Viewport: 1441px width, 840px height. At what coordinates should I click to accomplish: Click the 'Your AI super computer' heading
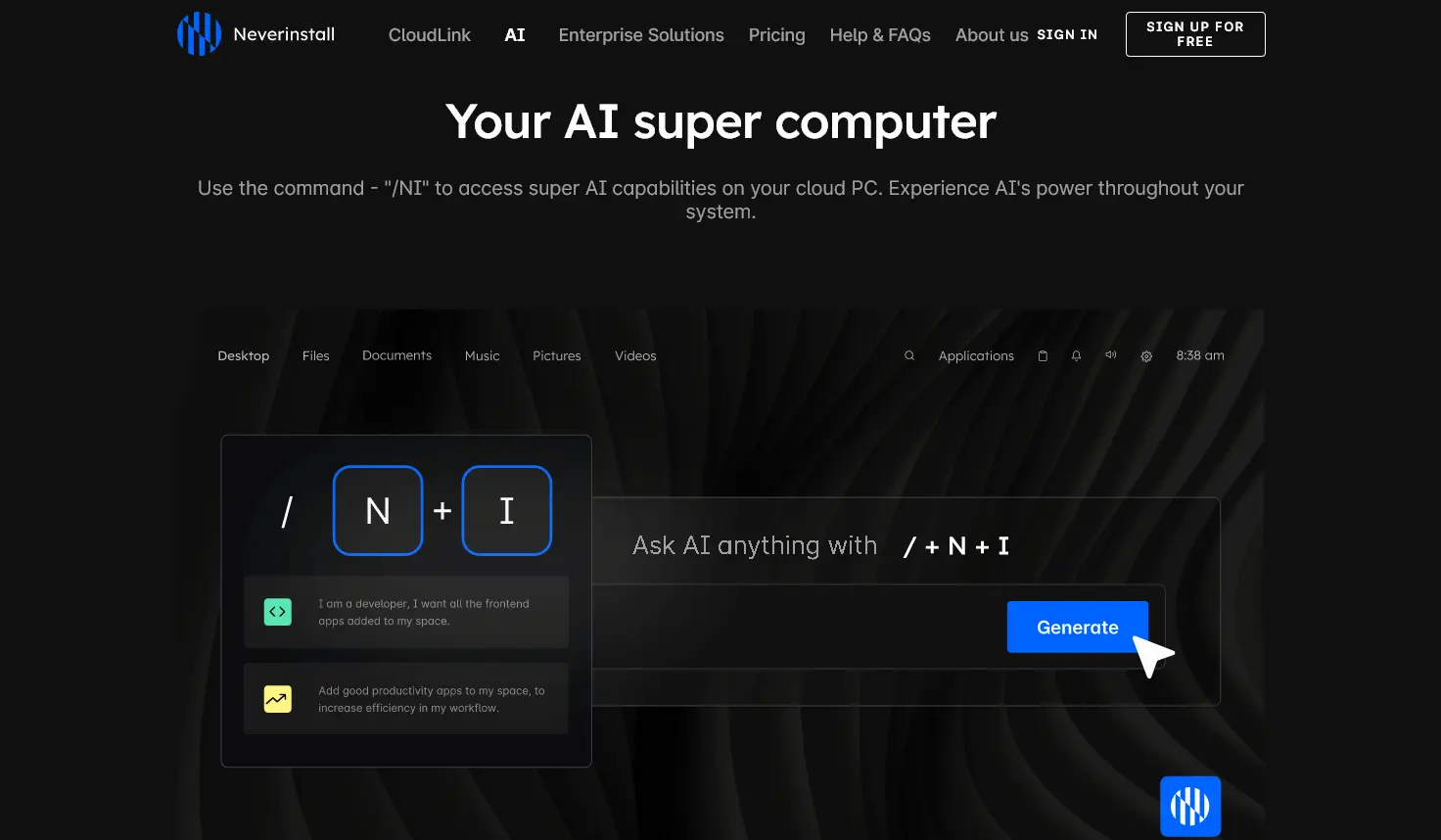coord(720,122)
